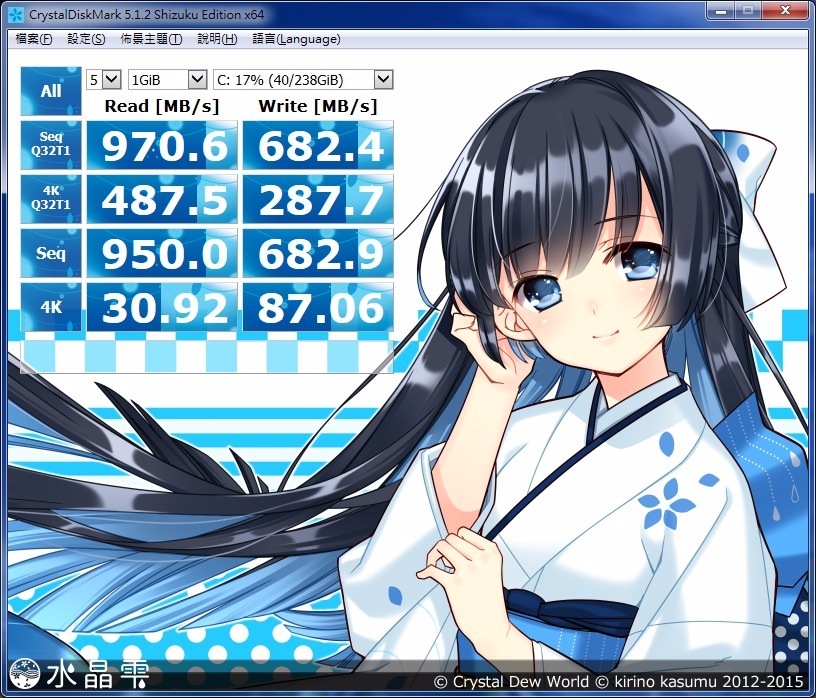Select the 4K Q32T1 write value 287.7
Screen dimensions: 816x698
tap(318, 199)
